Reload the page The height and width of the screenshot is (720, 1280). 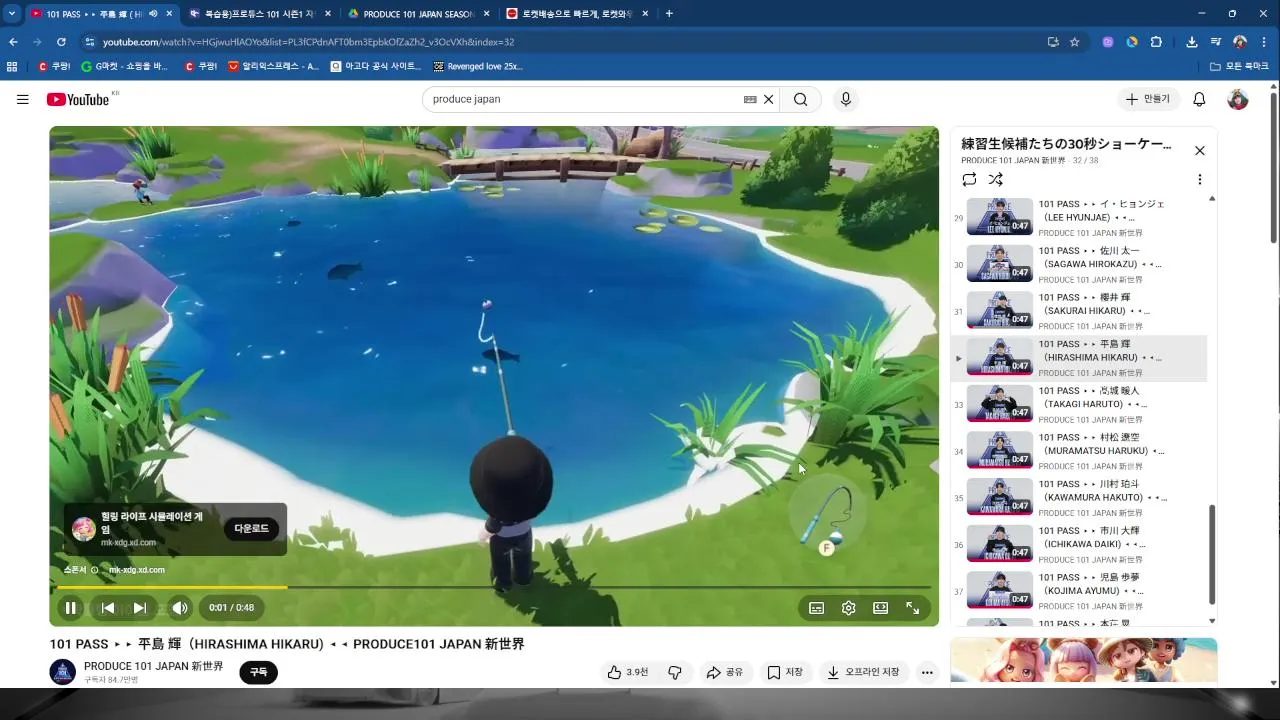point(61,42)
